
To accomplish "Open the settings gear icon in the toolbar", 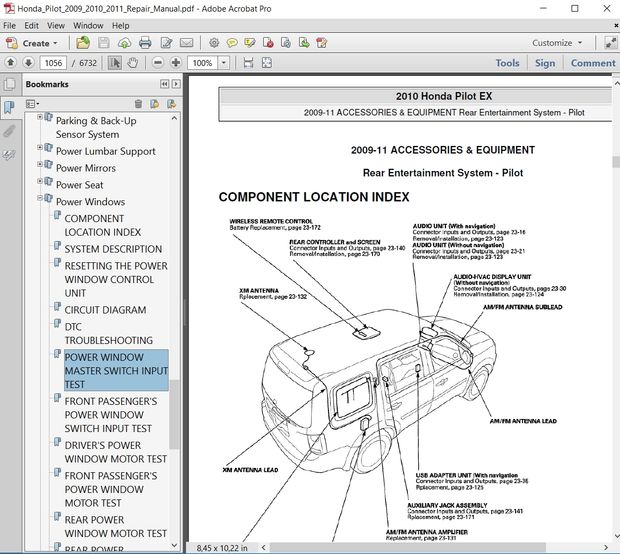I will tap(214, 43).
